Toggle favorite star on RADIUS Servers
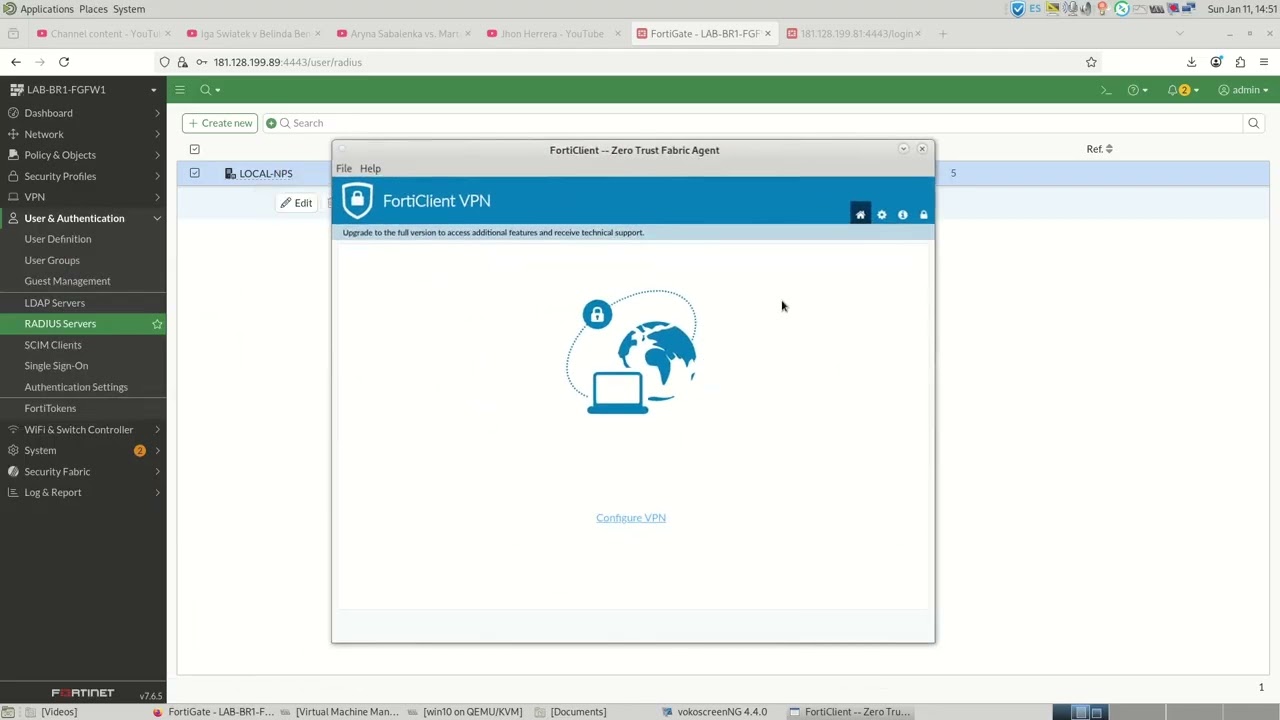The height and width of the screenshot is (720, 1280). [157, 324]
